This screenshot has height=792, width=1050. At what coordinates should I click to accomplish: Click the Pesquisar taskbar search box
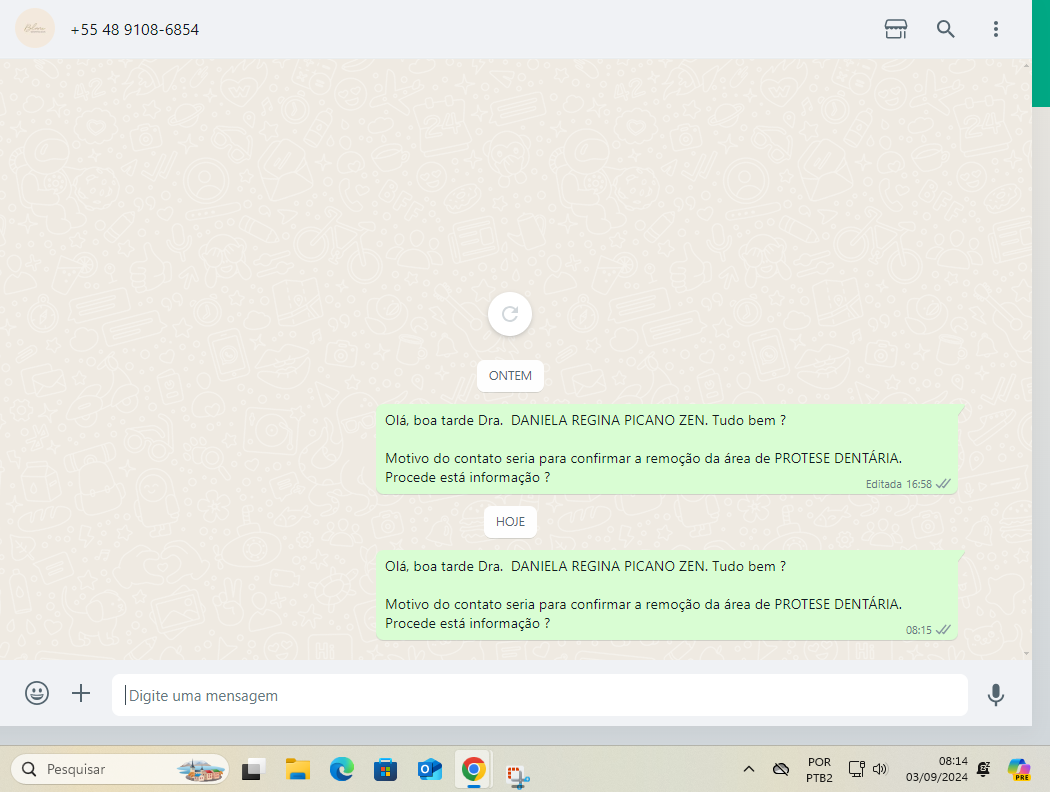(120, 769)
